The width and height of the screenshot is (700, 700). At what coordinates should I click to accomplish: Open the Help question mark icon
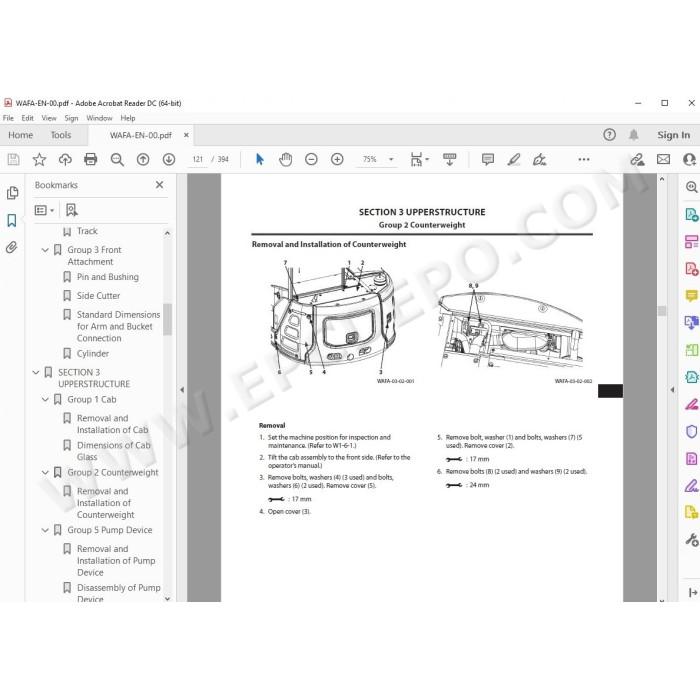click(609, 135)
